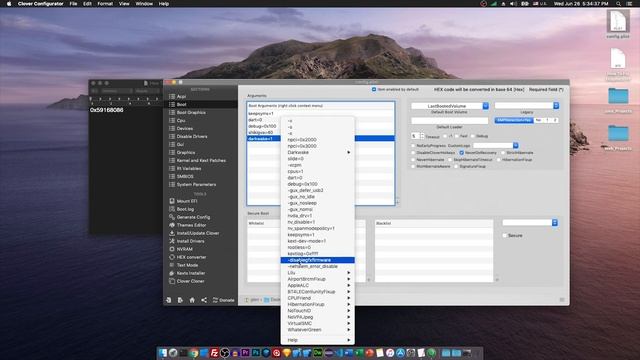The height and width of the screenshot is (360, 640).
Task: Expand the Darkwake submenu
Action: (318, 153)
